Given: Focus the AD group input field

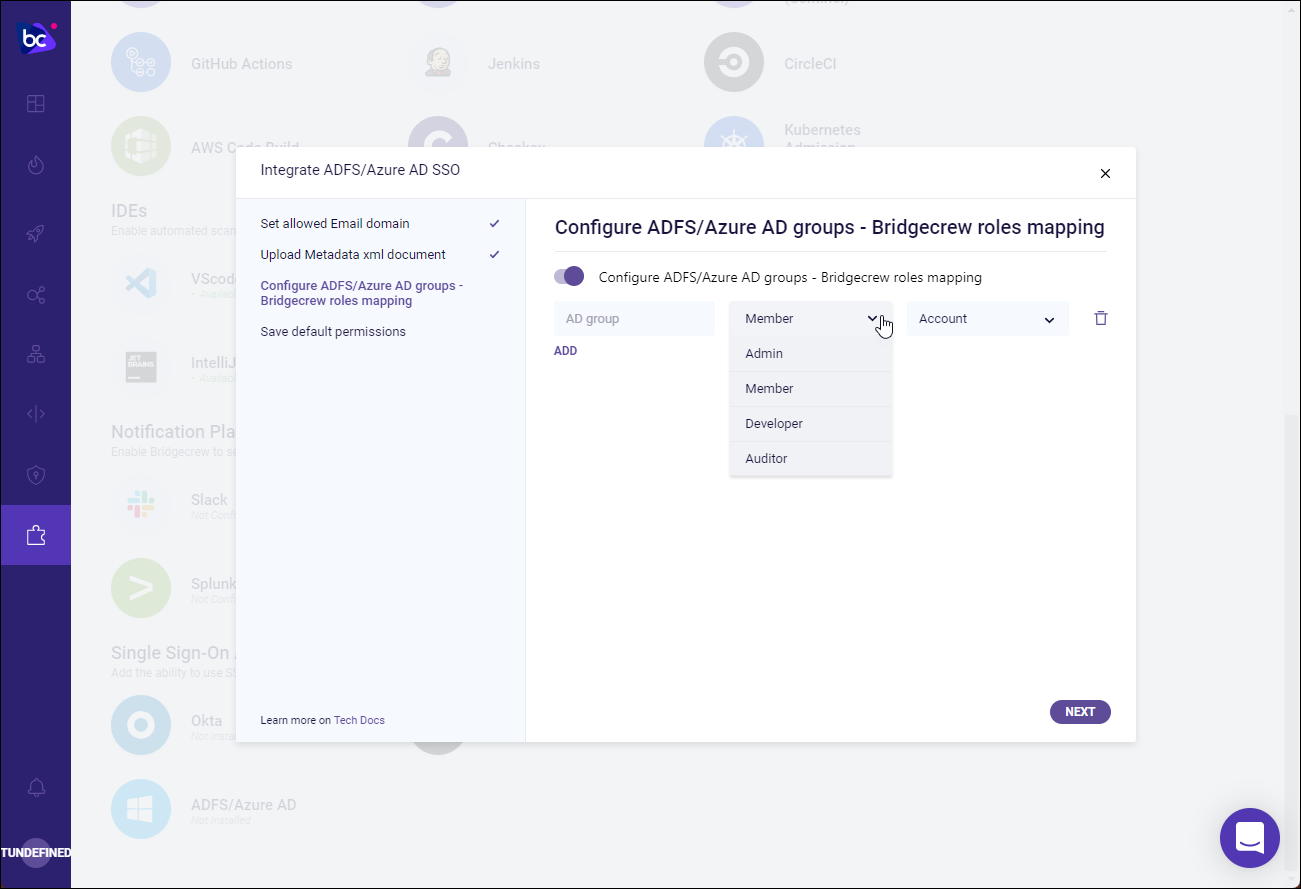Looking at the screenshot, I should (x=634, y=318).
